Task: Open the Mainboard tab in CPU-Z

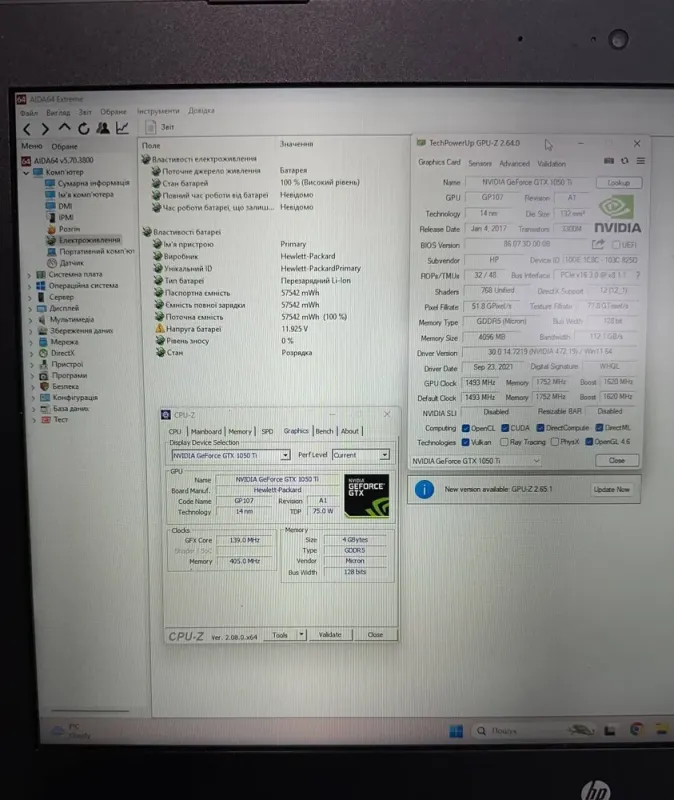Action: coord(207,431)
